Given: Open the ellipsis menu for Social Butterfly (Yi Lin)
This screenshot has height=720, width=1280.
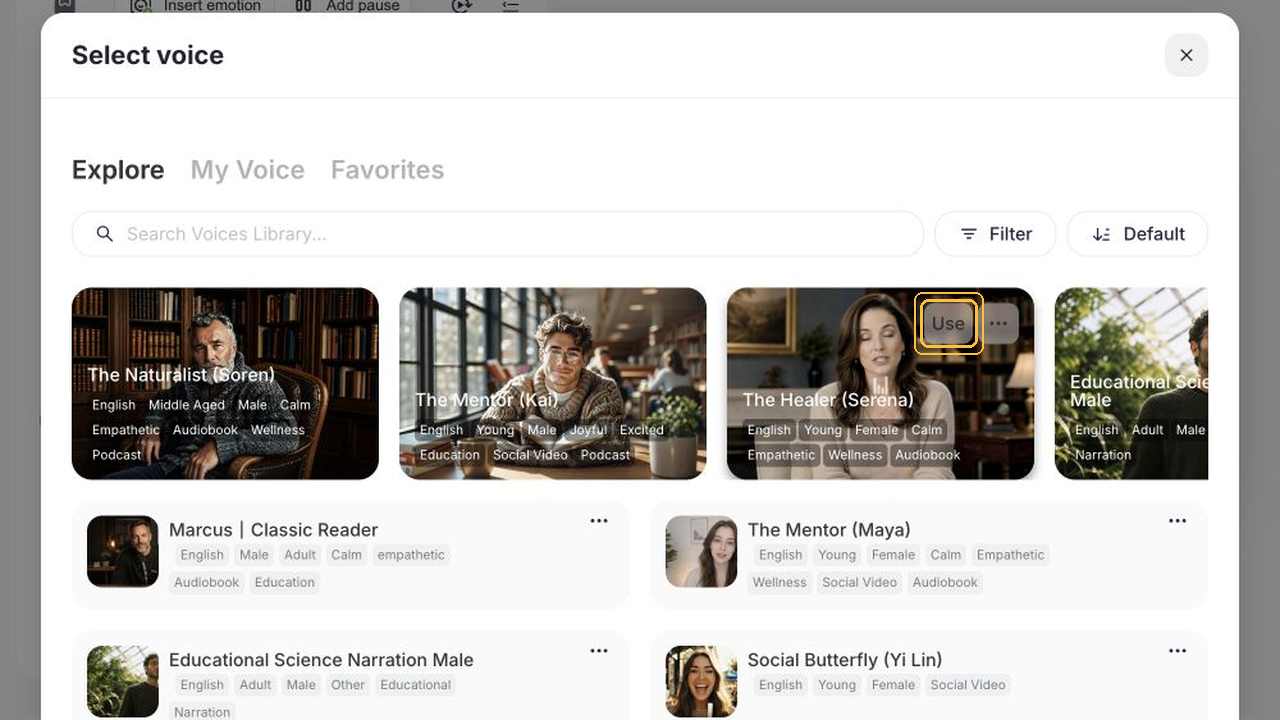Looking at the screenshot, I should coord(1178,651).
